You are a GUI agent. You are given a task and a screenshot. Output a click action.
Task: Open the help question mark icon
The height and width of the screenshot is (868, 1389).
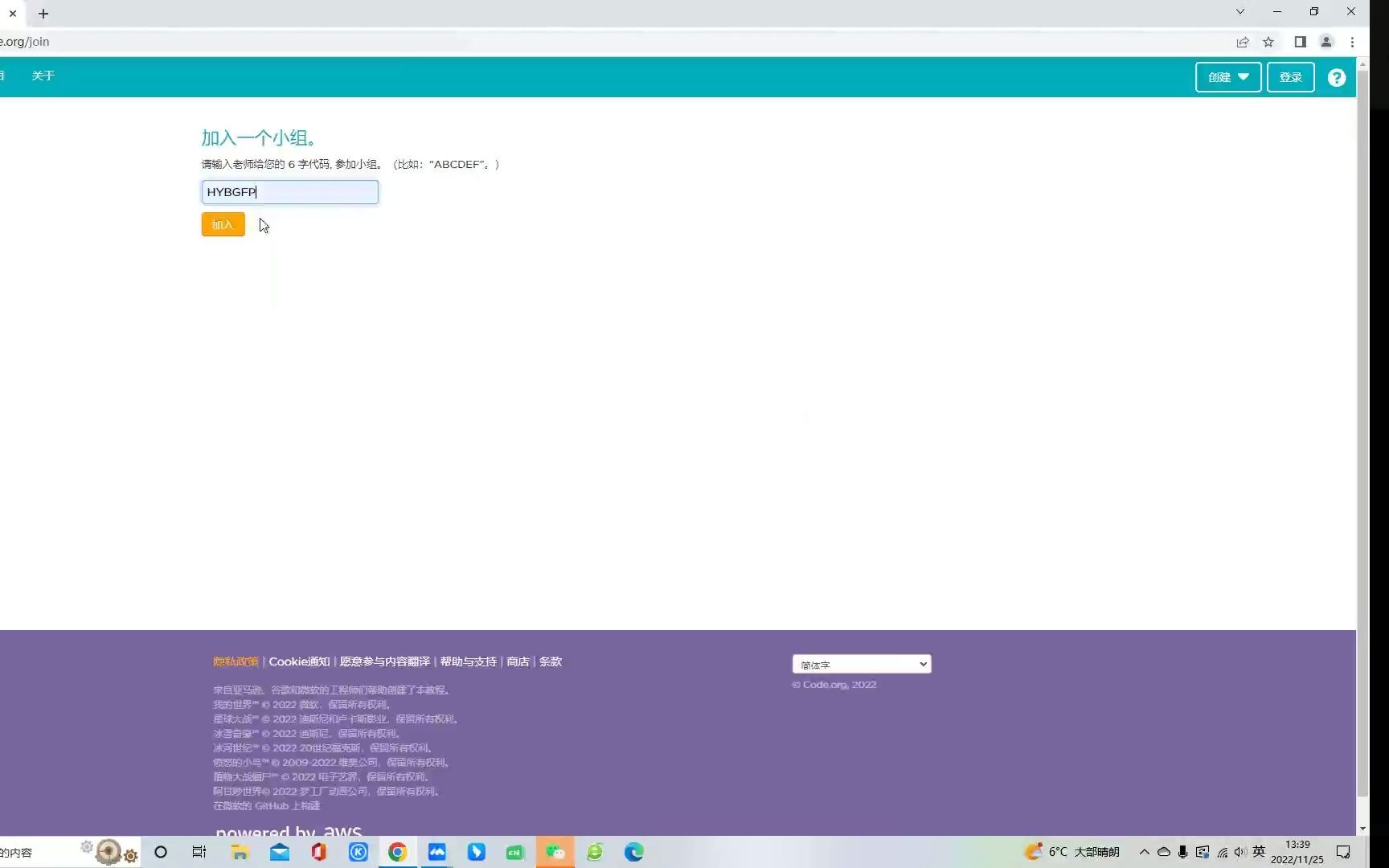(x=1336, y=77)
